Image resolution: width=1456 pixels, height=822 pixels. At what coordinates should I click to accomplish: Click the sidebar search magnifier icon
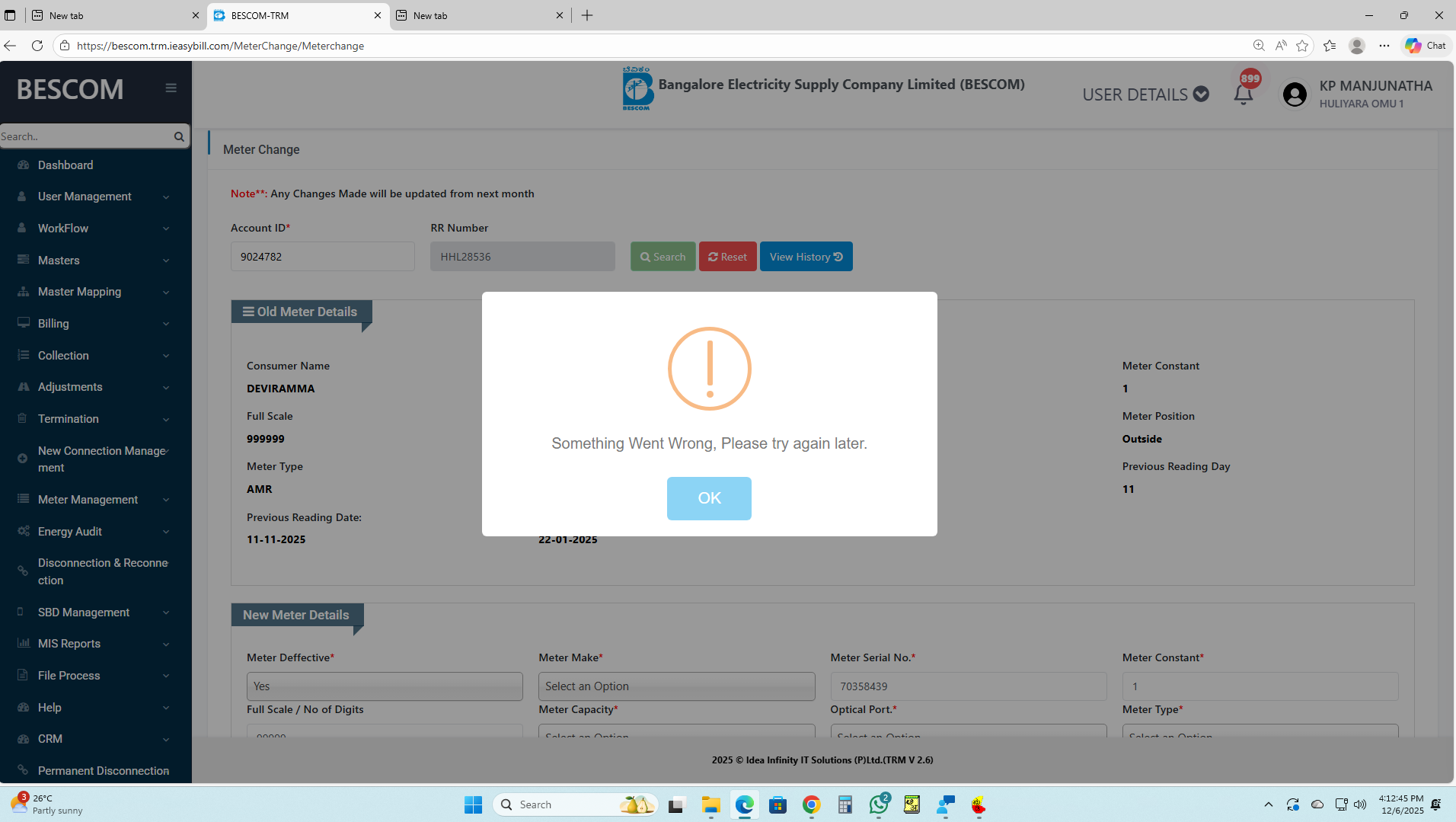(x=179, y=136)
